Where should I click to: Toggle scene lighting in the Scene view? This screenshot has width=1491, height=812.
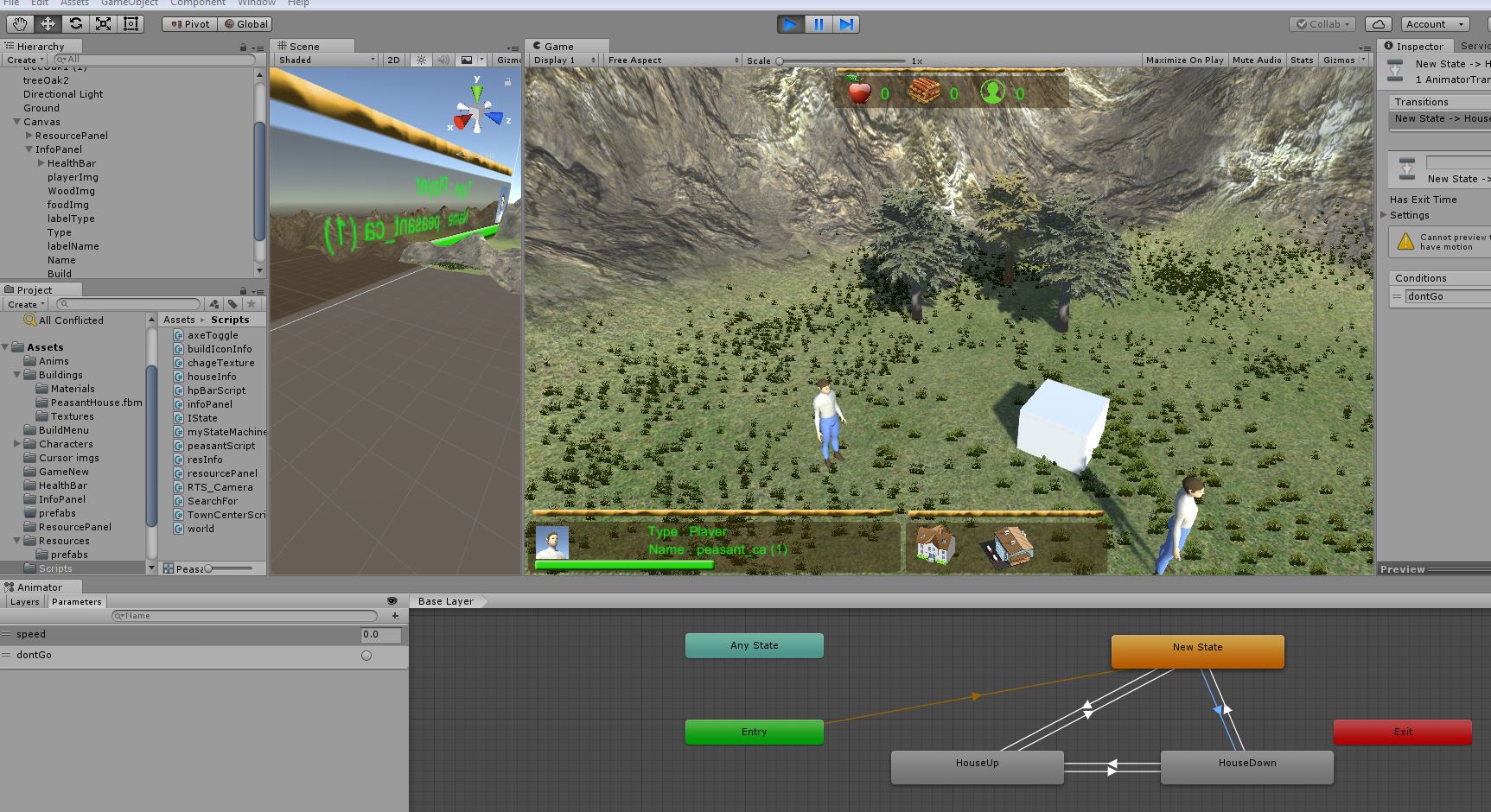click(420, 60)
